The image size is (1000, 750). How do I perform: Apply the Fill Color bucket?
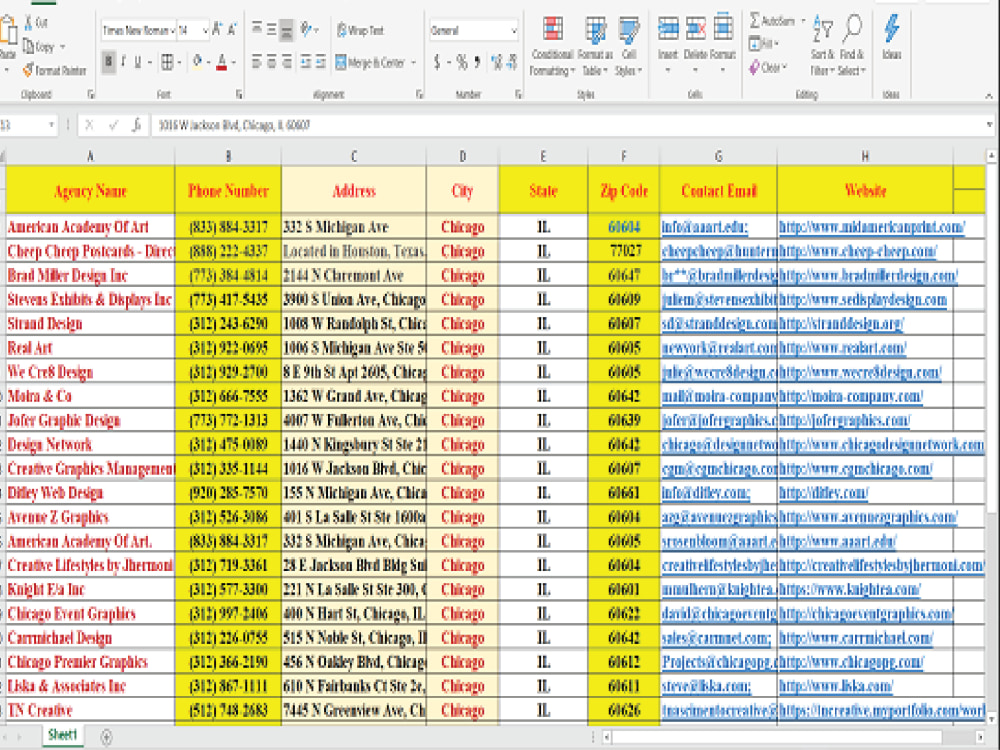[x=196, y=62]
